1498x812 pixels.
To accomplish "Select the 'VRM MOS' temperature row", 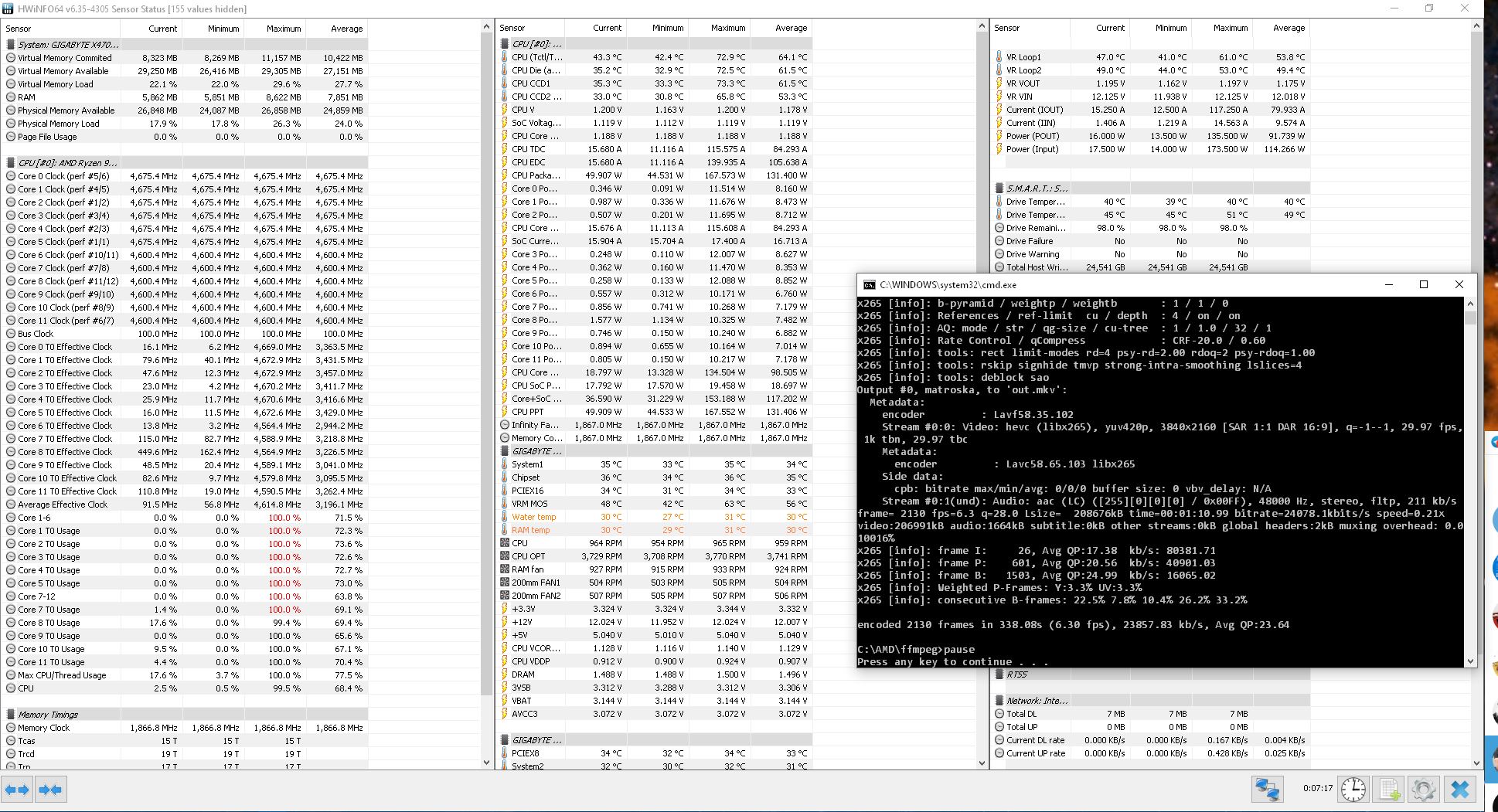I will tap(655, 504).
